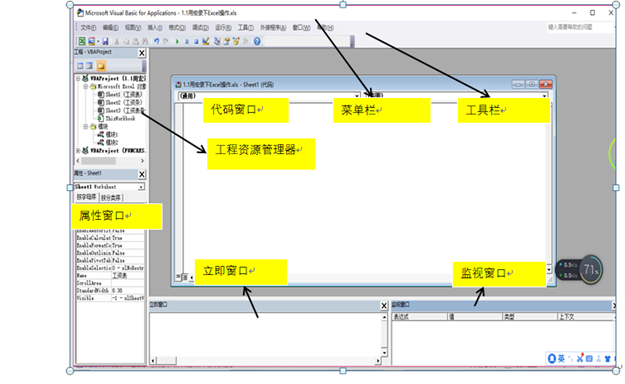
Task: Open the Sheet1 Worksheet object dropdown
Action: tap(141, 187)
